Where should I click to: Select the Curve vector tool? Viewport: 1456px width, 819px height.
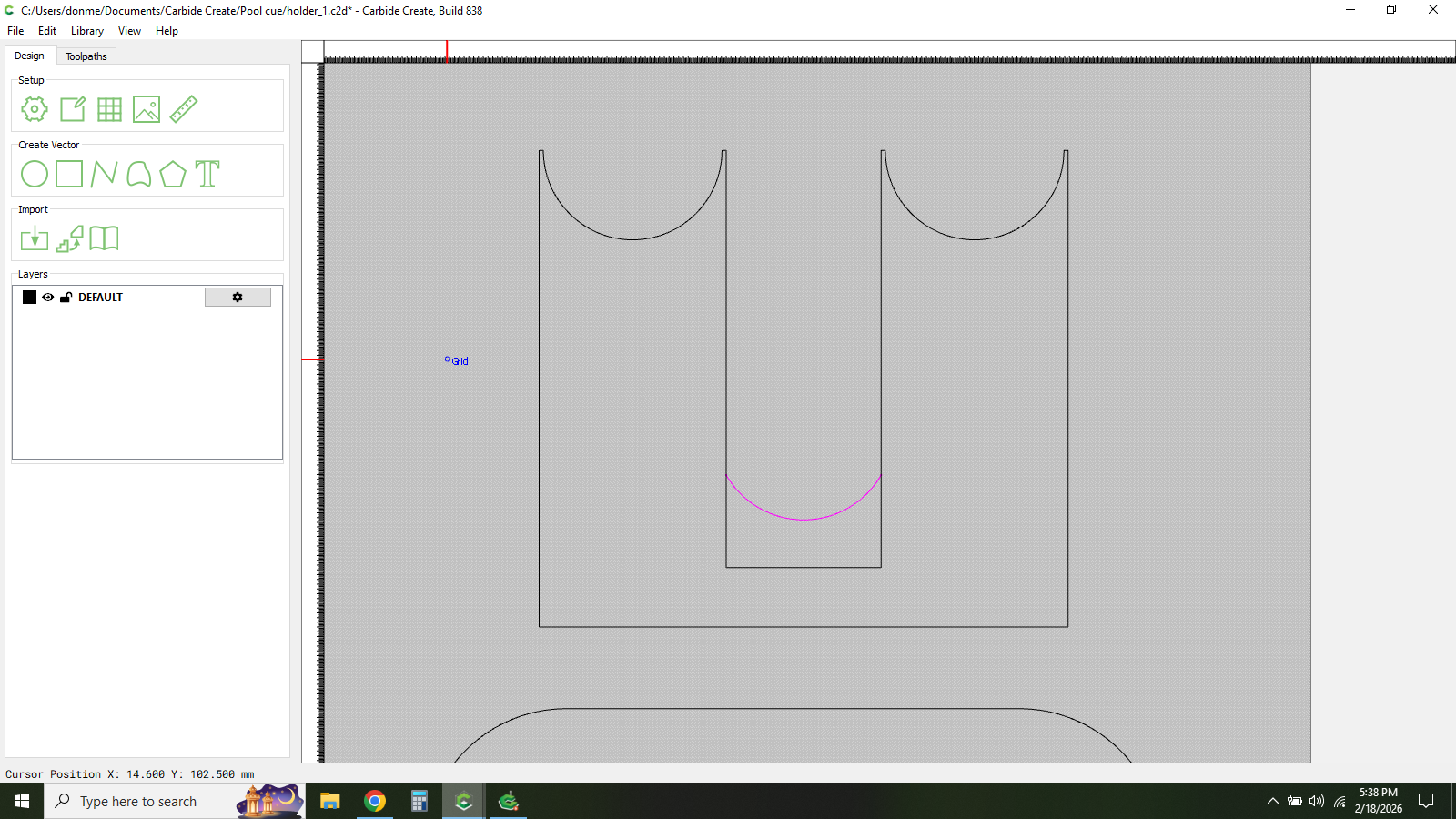tap(138, 174)
